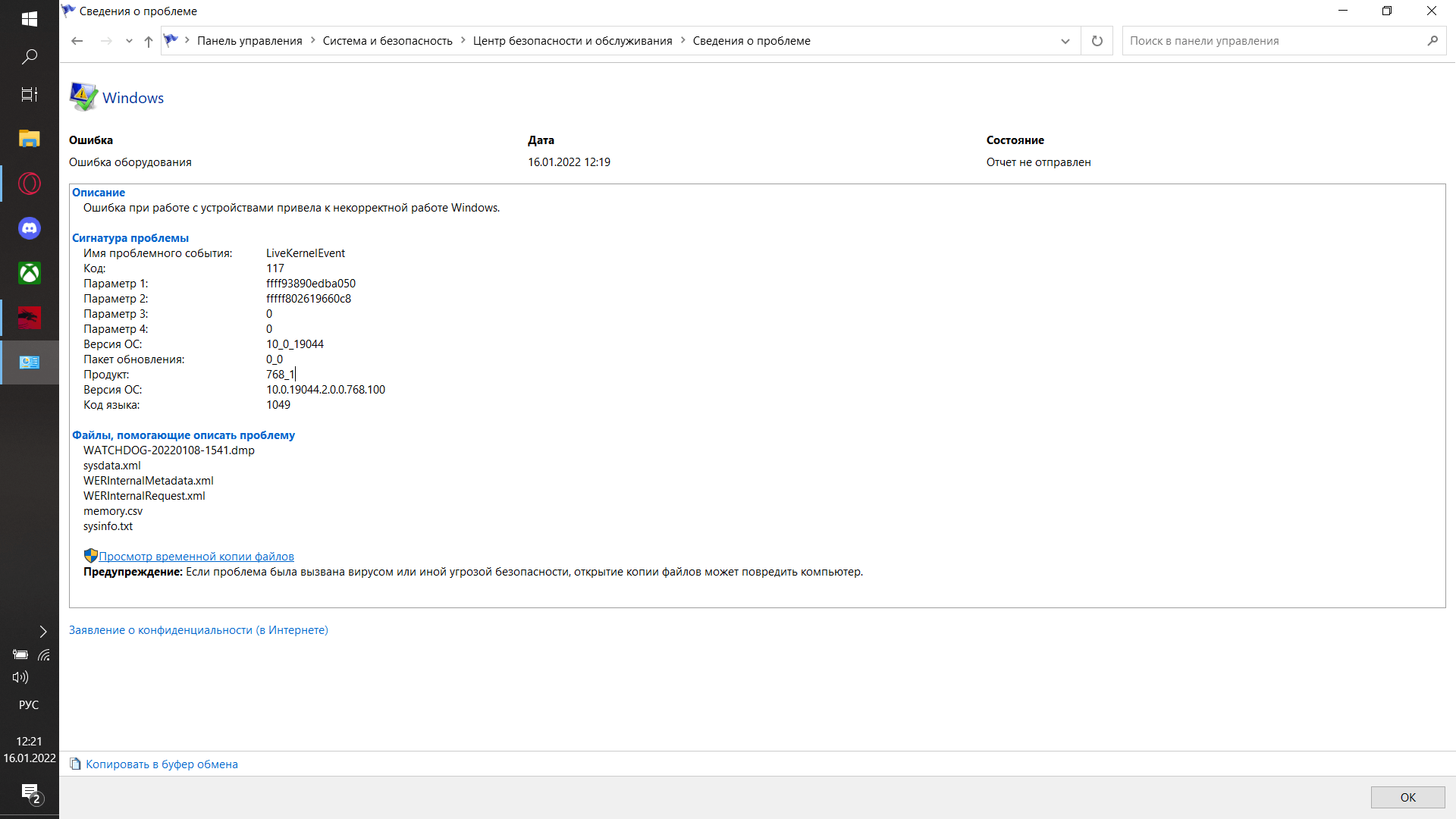Go forward with the navigation arrow
The height and width of the screenshot is (819, 1456).
click(106, 41)
